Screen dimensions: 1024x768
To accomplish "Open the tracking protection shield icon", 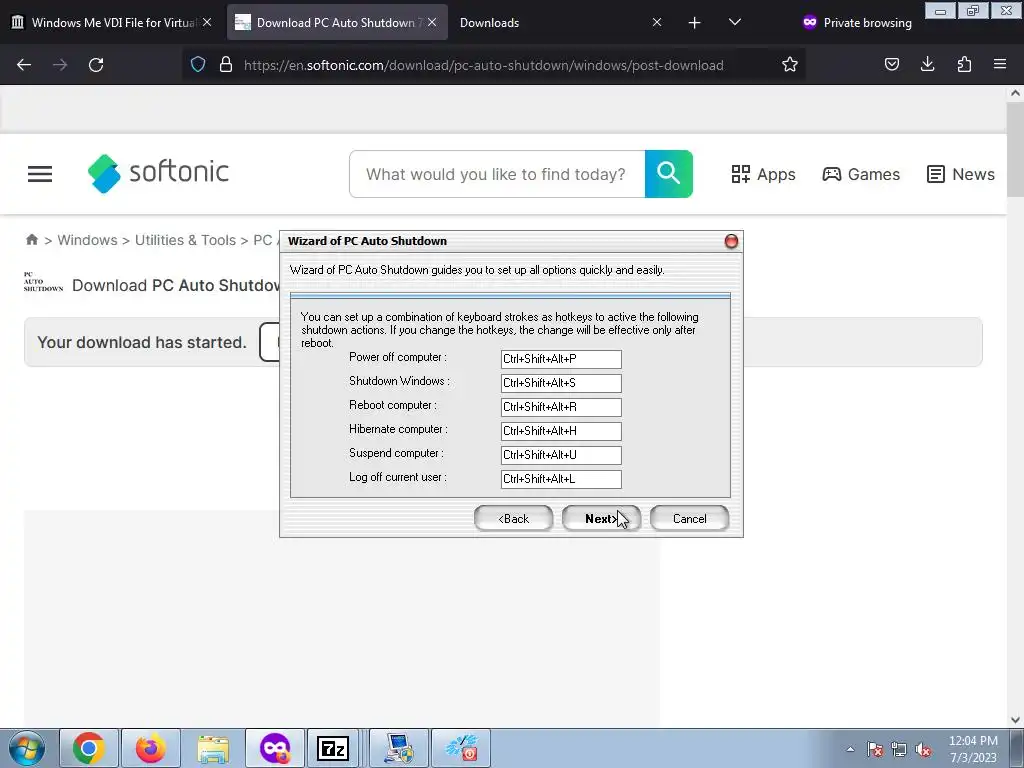I will pyautogui.click(x=198, y=65).
